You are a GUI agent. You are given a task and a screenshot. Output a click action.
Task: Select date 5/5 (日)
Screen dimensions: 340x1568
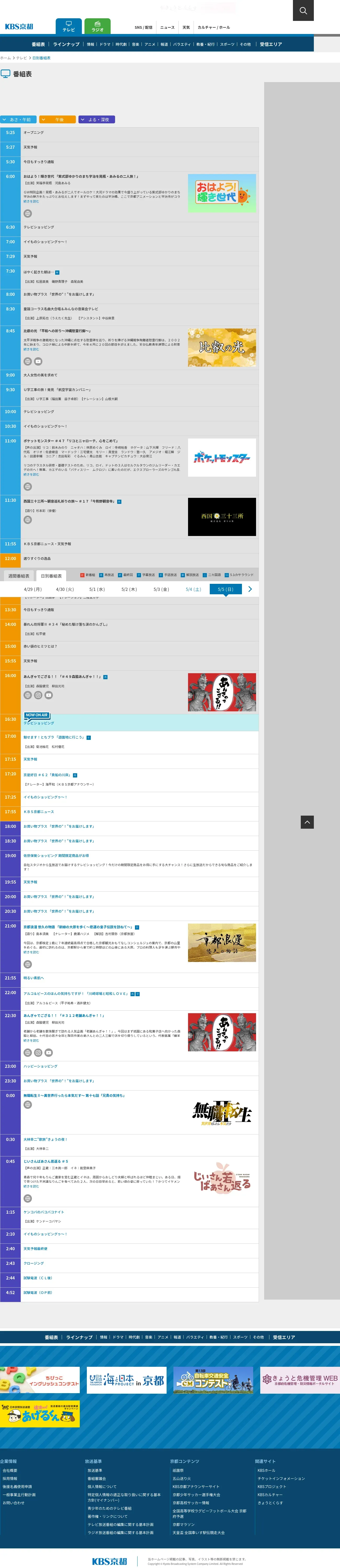click(x=225, y=589)
